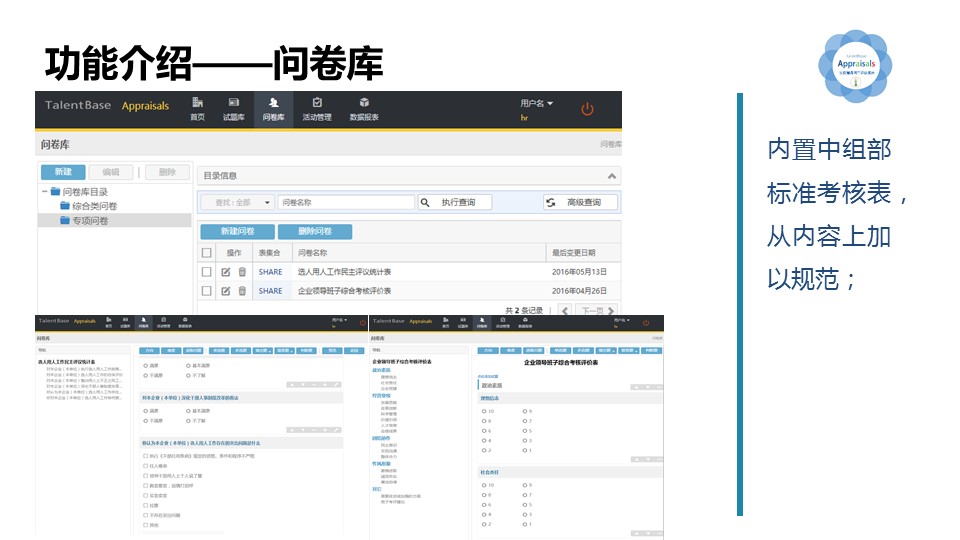960x540 pixels.
Task: Click 作风形象 section link in 企业领导班子 navigation
Action: click(381, 463)
